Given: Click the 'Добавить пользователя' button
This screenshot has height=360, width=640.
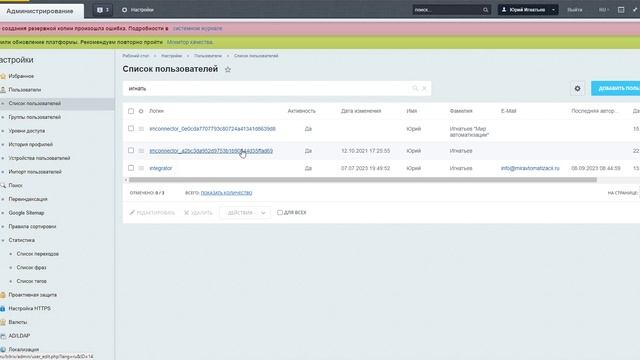Looking at the screenshot, I should pyautogui.click(x=616, y=89).
